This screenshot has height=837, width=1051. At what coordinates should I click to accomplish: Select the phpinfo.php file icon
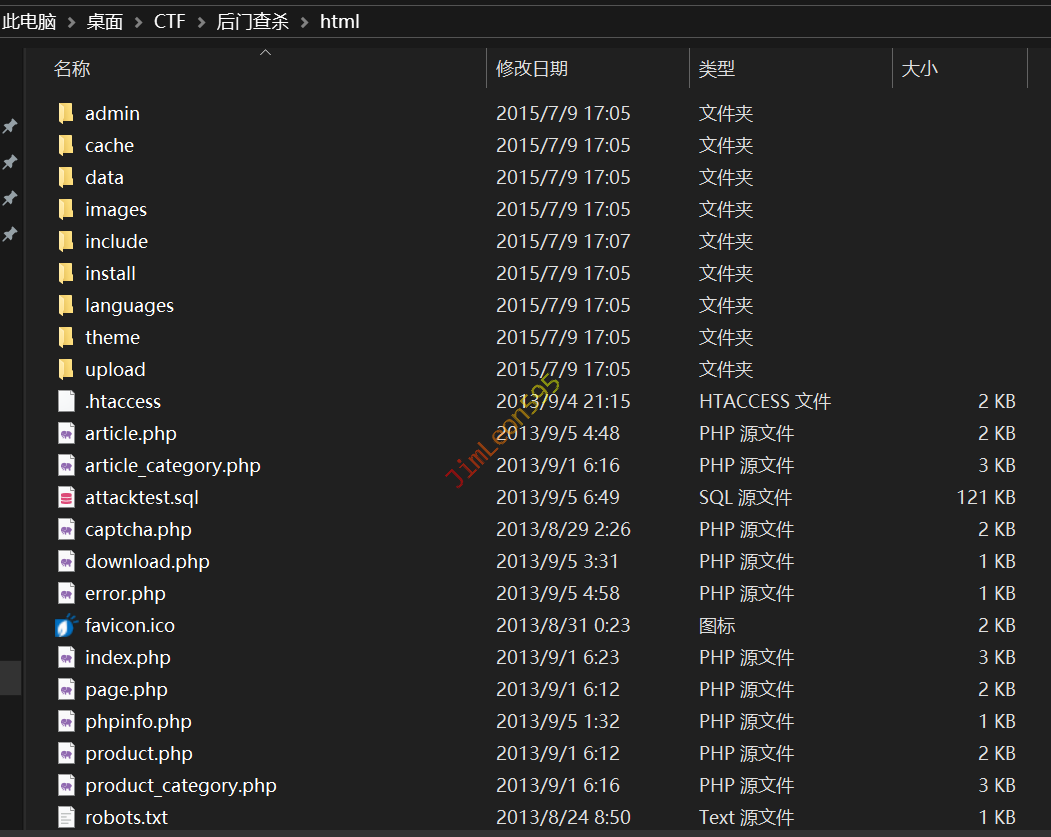coord(66,722)
